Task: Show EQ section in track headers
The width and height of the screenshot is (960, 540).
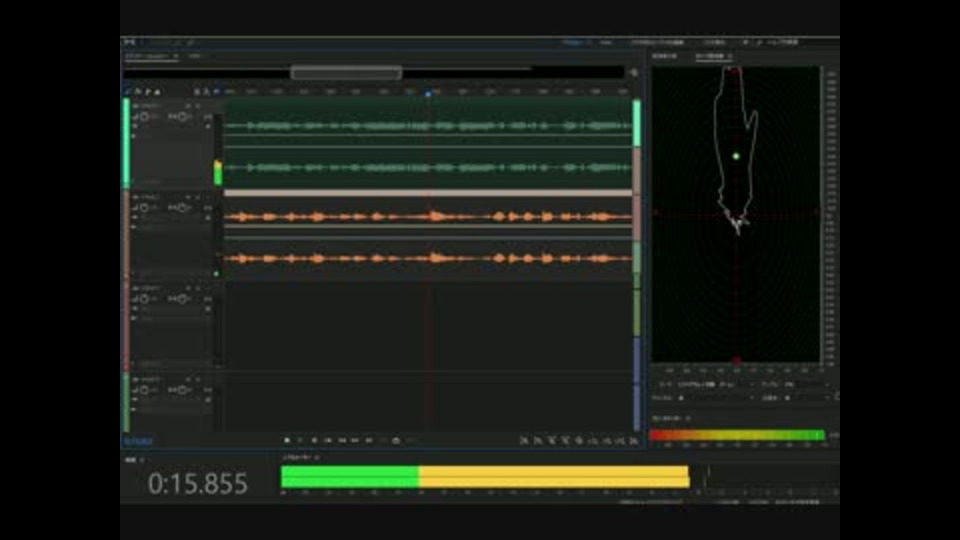Action: pyautogui.click(x=157, y=91)
